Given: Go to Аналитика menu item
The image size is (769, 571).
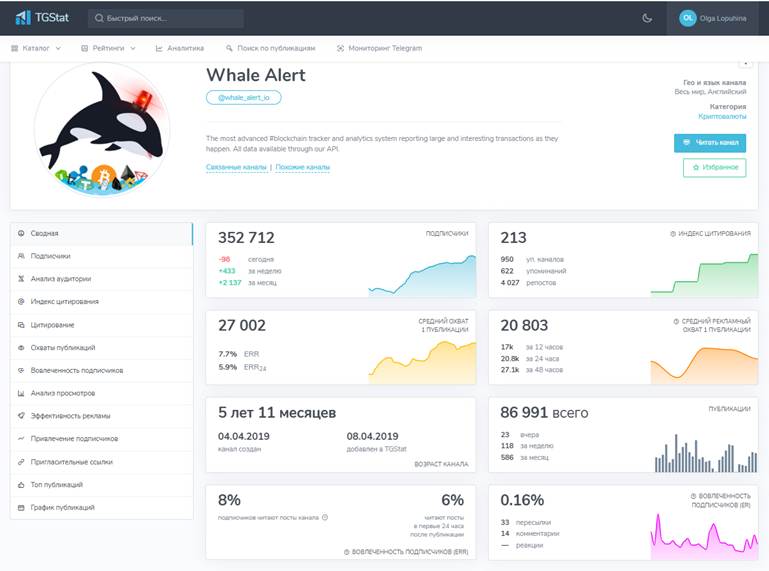Looking at the screenshot, I should (179, 48).
